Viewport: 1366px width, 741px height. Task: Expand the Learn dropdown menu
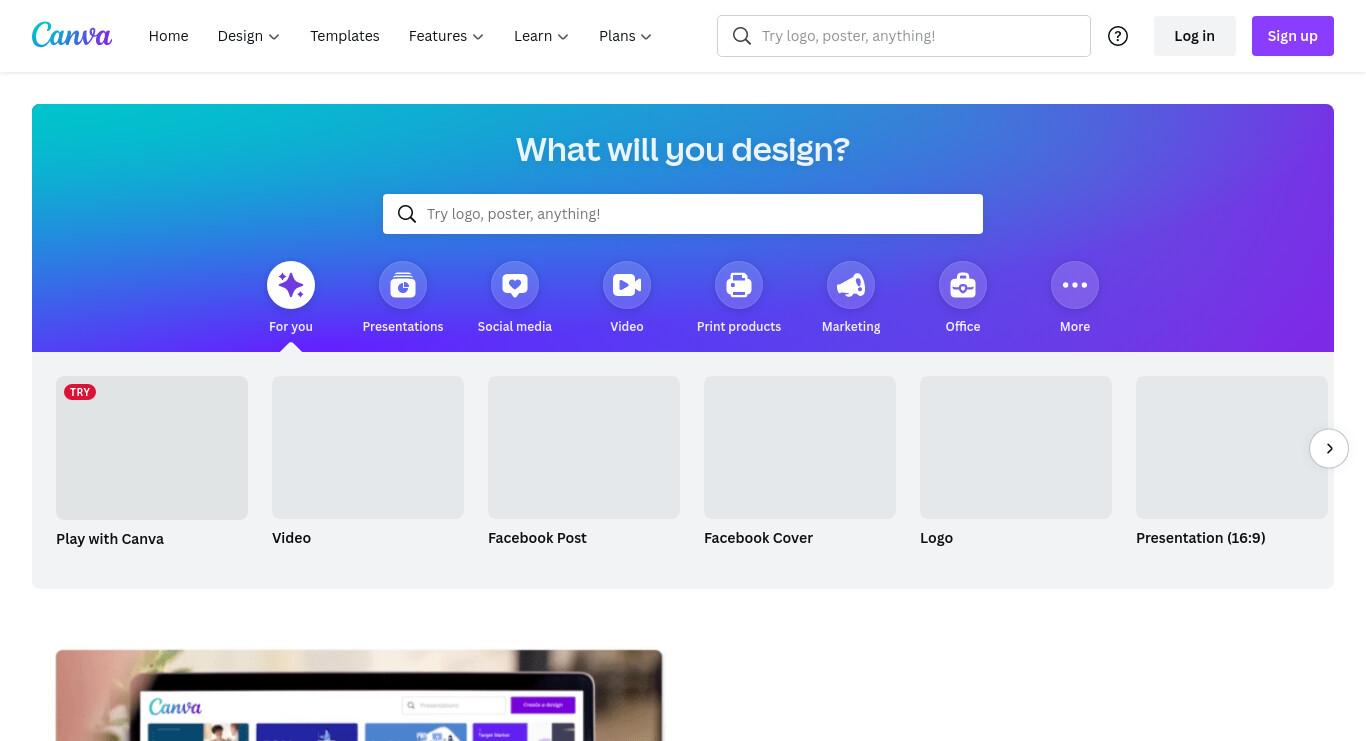tap(541, 36)
